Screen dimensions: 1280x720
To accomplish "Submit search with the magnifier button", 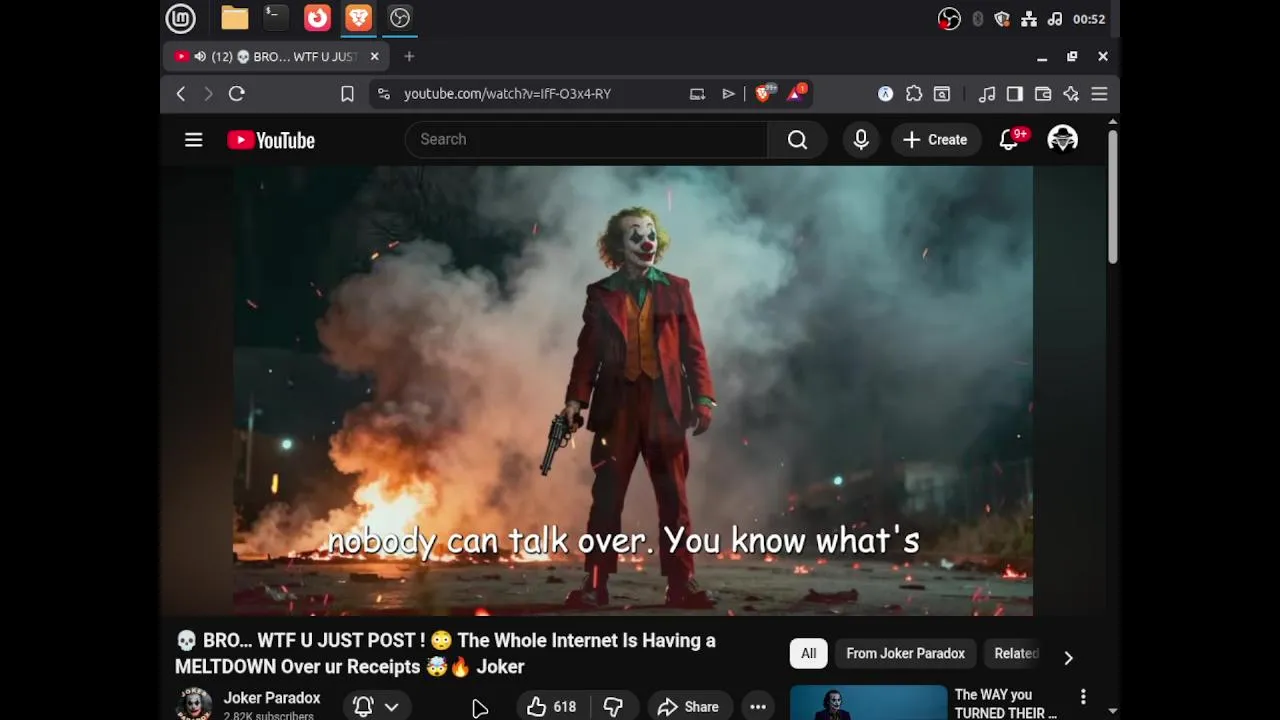I will [797, 140].
